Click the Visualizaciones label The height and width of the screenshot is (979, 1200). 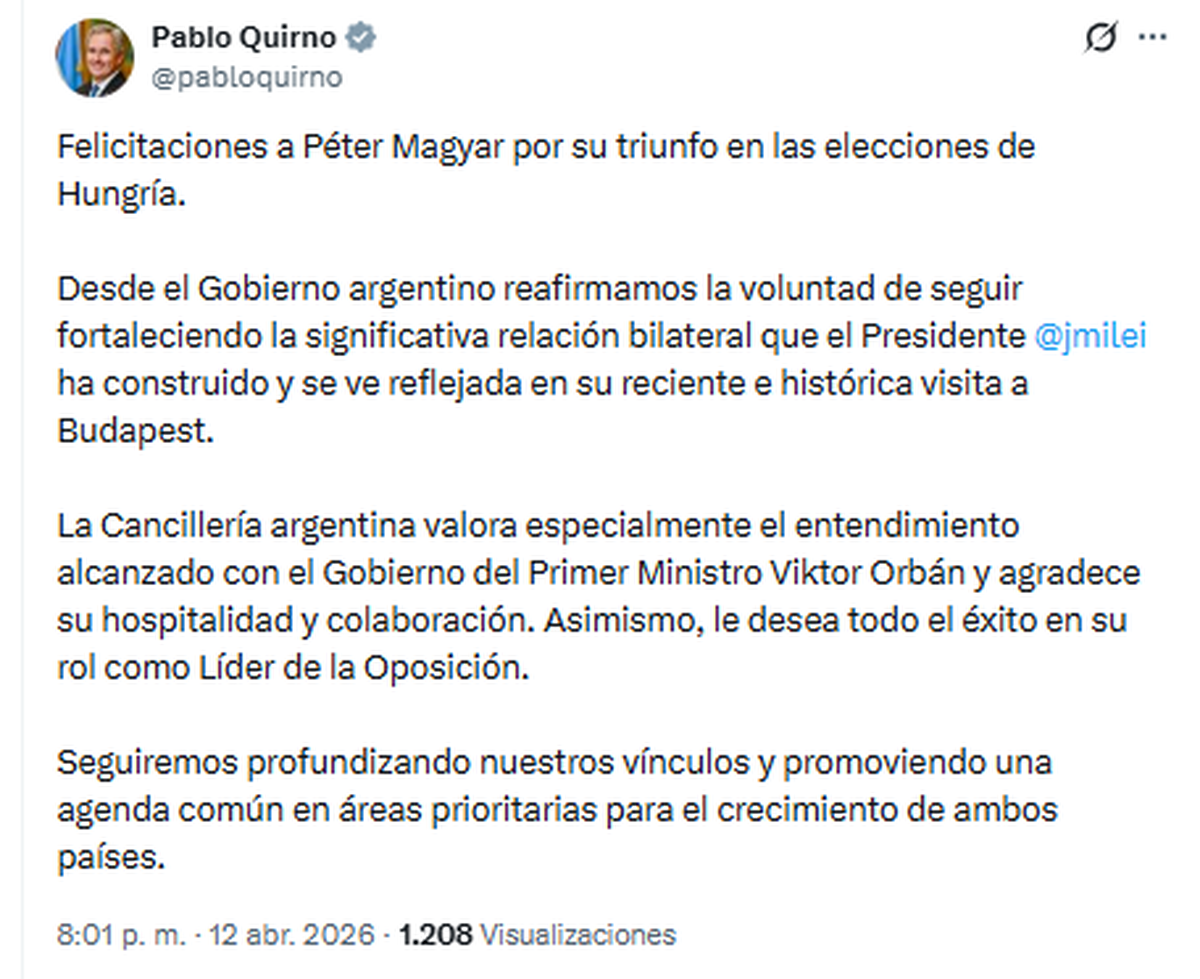tap(578, 935)
